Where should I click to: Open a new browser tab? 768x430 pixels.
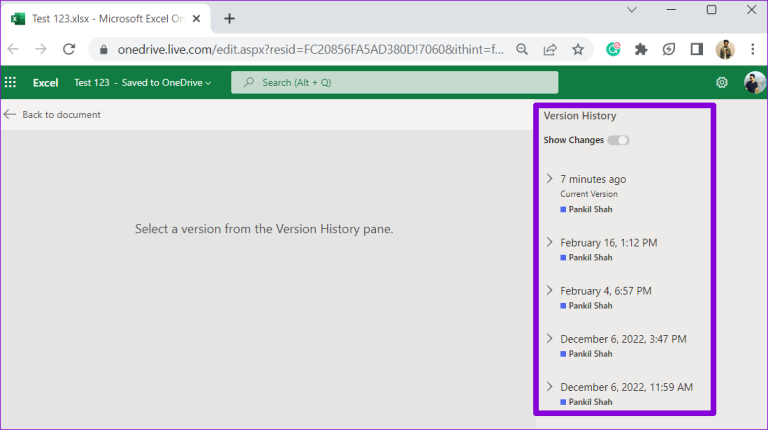pos(229,18)
